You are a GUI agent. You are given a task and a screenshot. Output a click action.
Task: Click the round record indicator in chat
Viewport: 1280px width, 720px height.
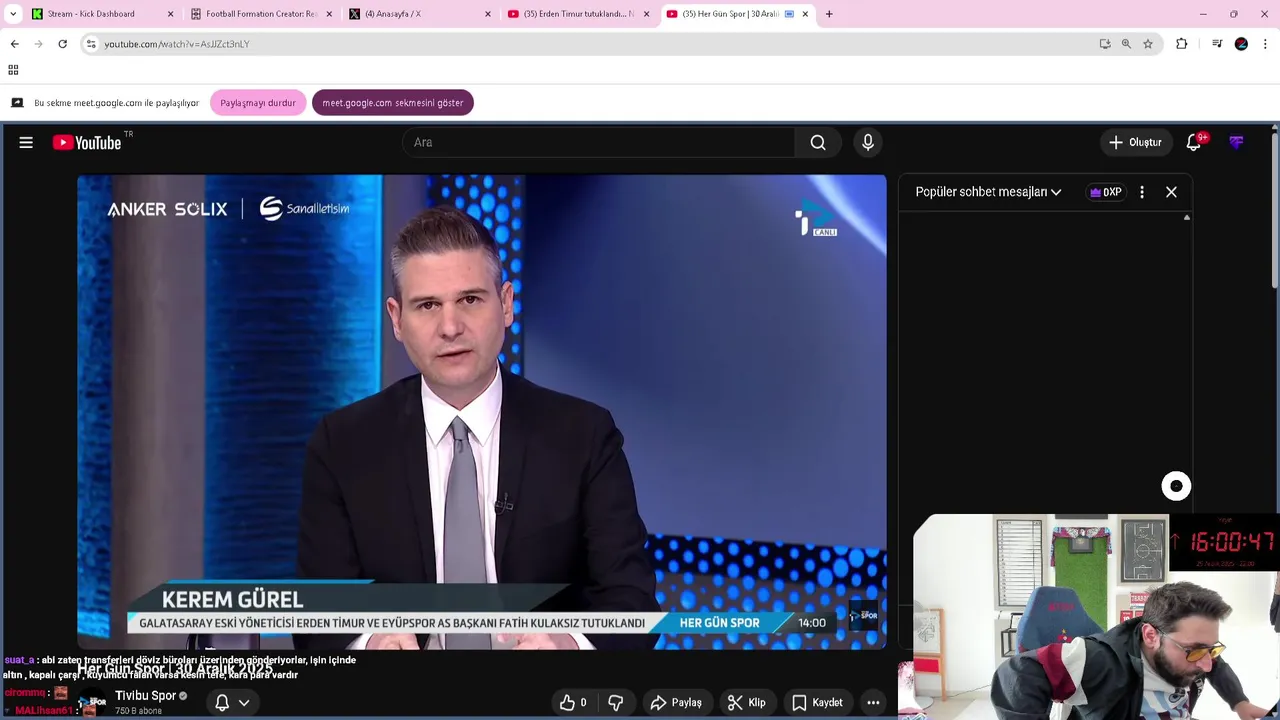pos(1176,486)
